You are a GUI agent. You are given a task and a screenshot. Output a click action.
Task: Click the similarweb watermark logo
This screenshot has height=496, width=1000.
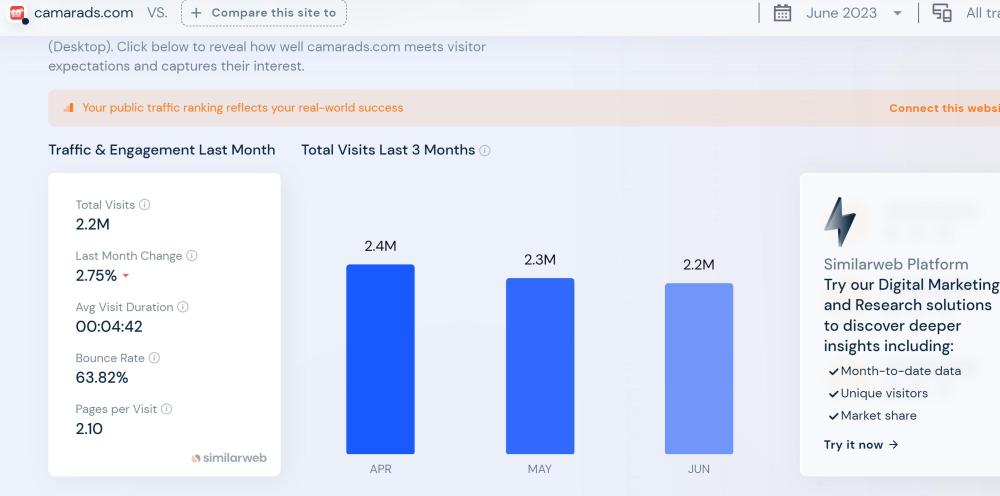coord(229,458)
